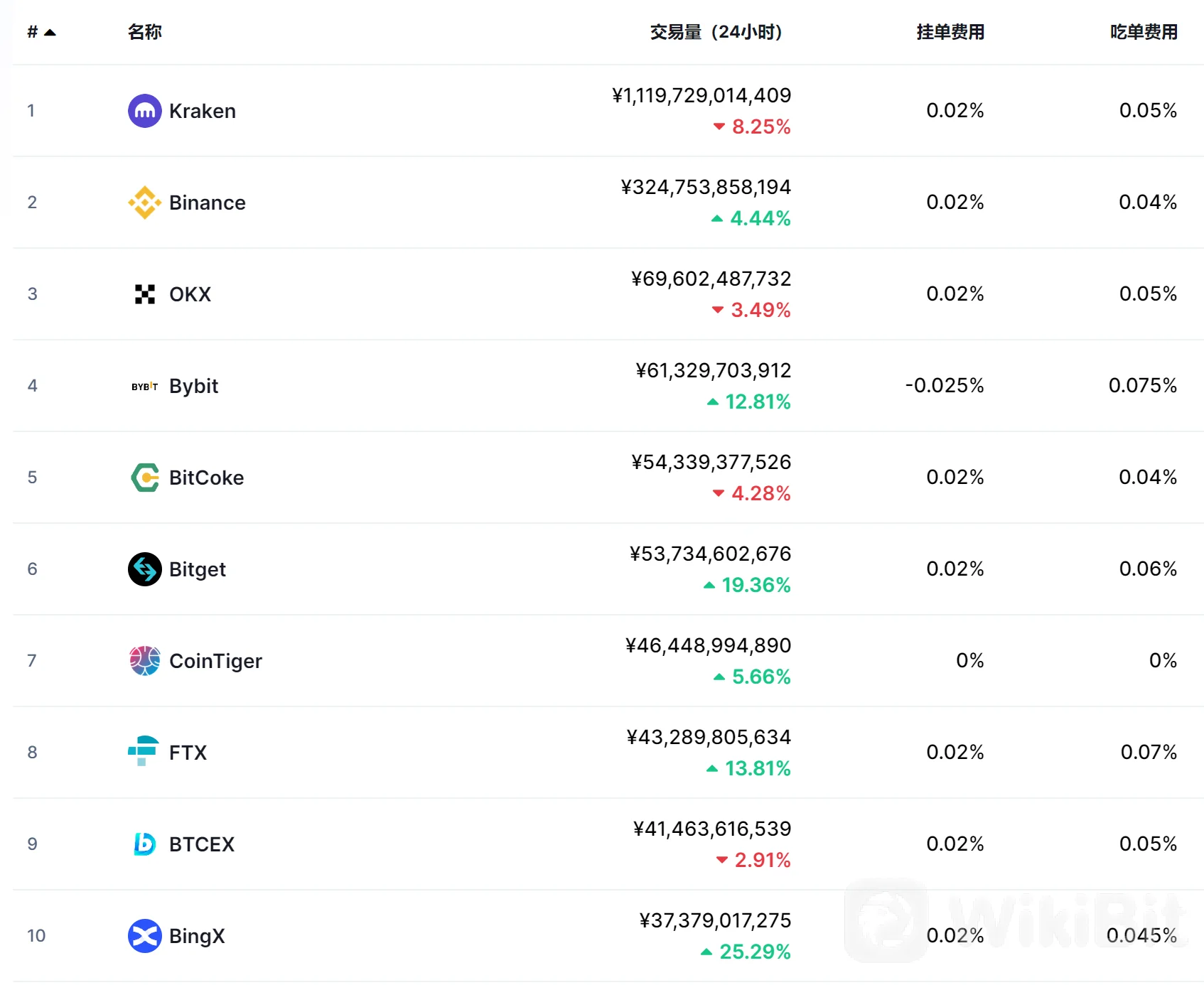The width and height of the screenshot is (1204, 985).
Task: Sort by 交易量 (24小时) column header
Action: click(715, 32)
